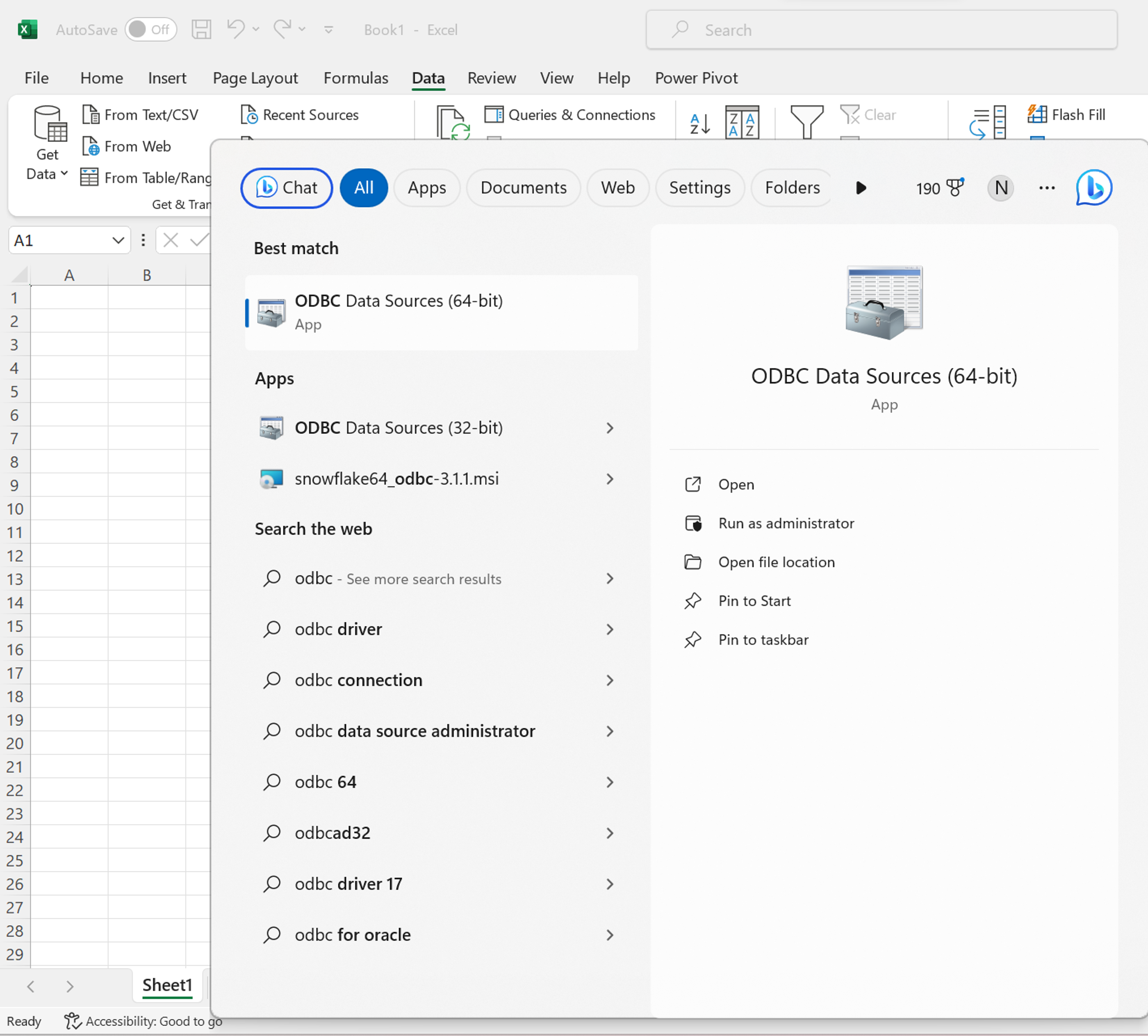Select row 10 header

tap(15, 509)
